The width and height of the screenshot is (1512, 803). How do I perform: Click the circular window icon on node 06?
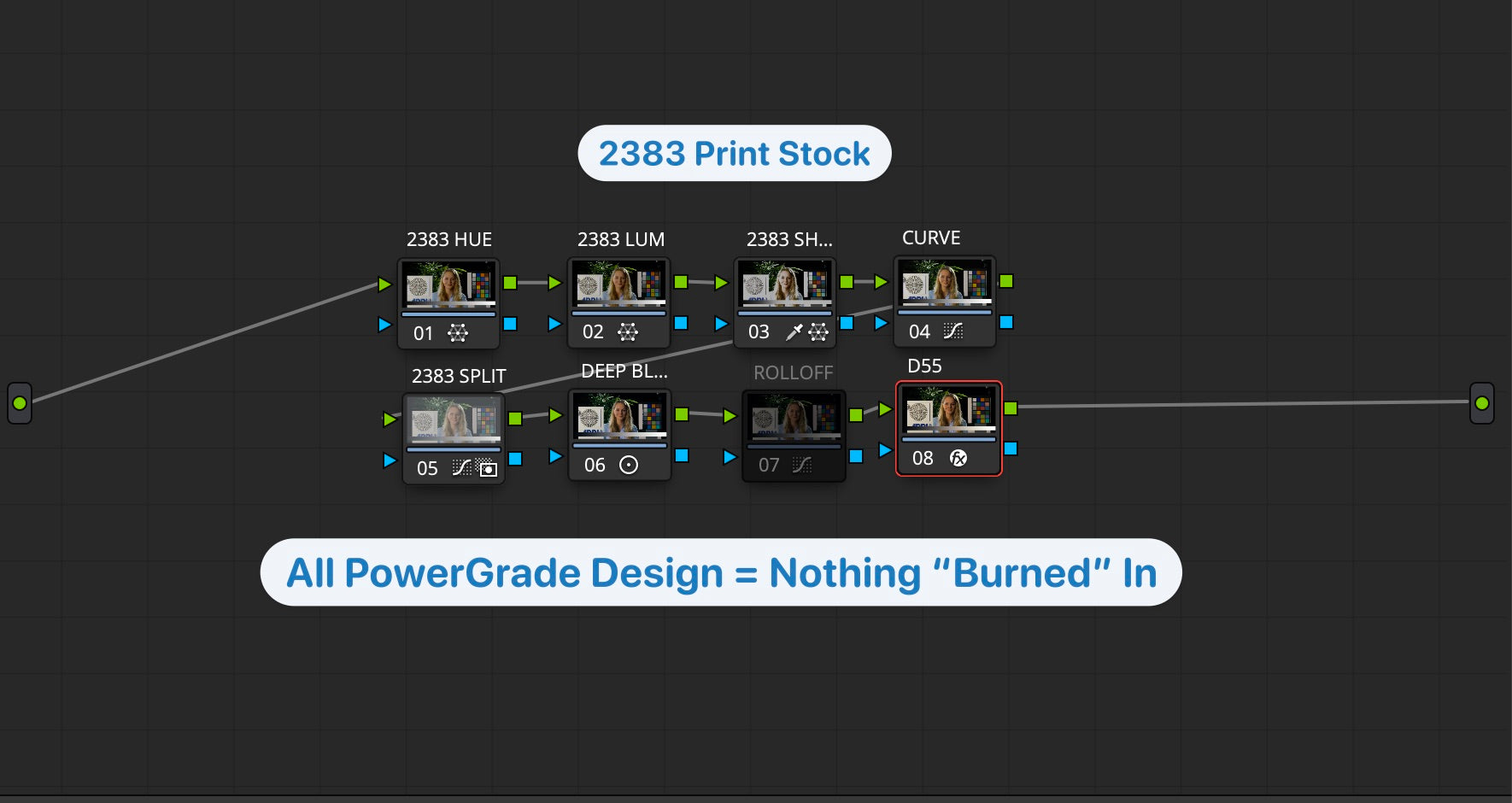(x=629, y=465)
